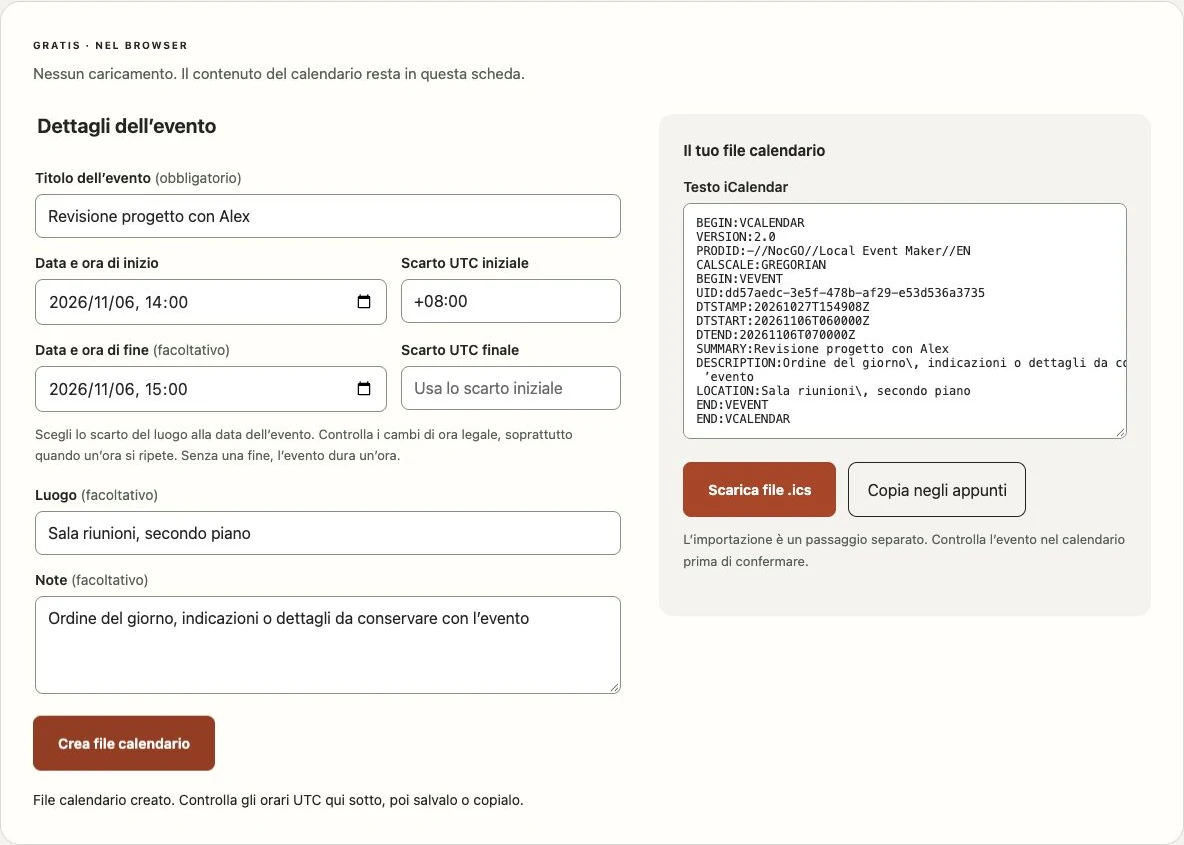Click the Dettagli dell'evento heading
Image resolution: width=1184 pixels, height=845 pixels.
click(x=127, y=126)
